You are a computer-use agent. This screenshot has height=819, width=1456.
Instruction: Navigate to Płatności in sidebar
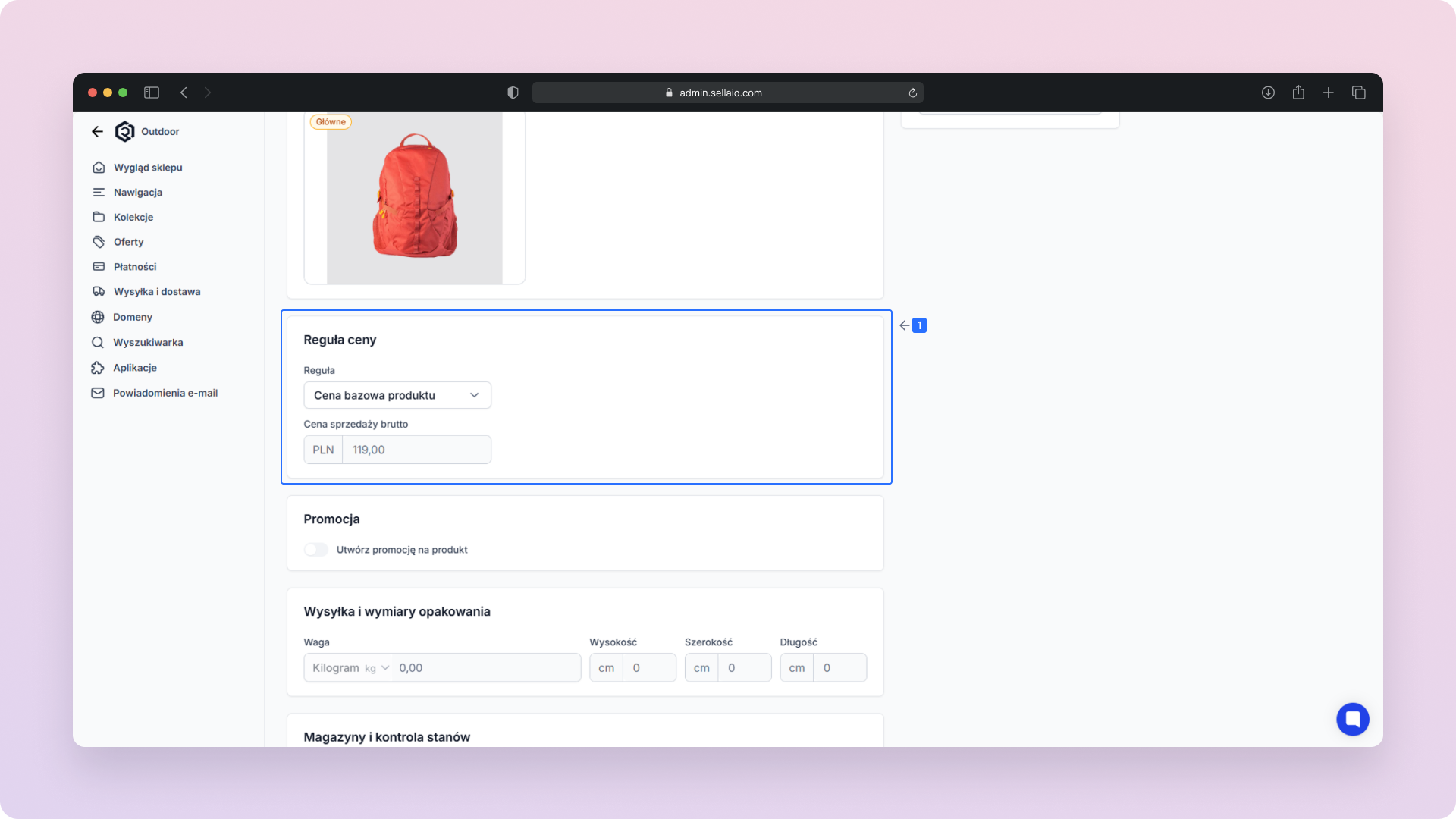(134, 267)
